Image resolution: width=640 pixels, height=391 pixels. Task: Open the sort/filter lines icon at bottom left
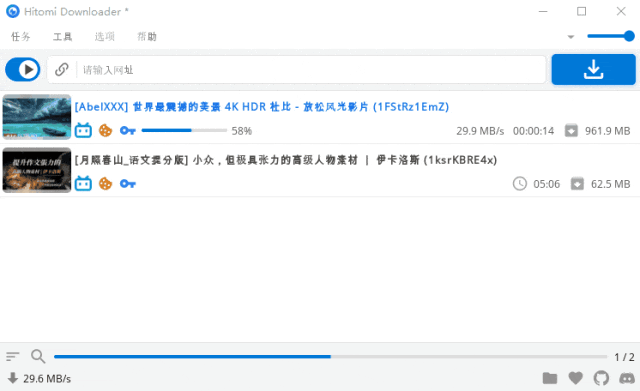point(13,357)
